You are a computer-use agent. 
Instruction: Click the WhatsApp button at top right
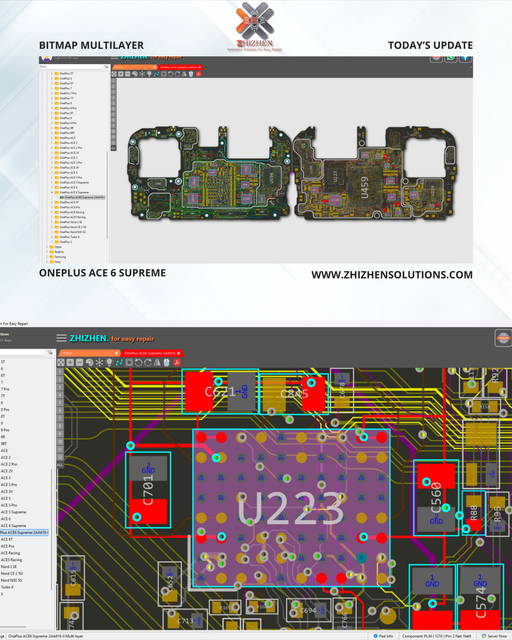click(x=451, y=58)
